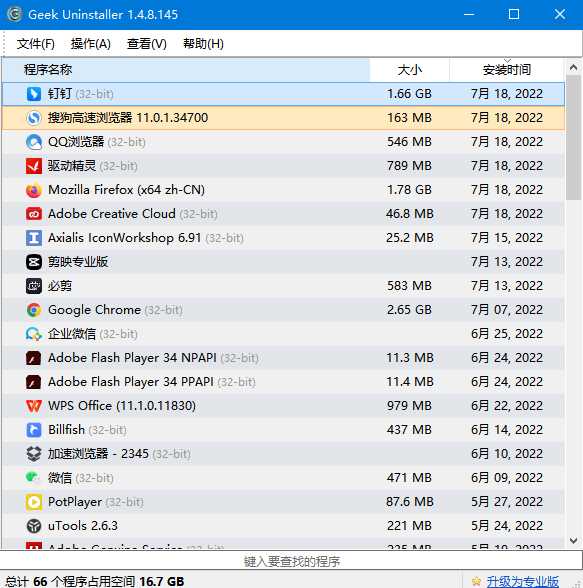This screenshot has width=583, height=588.
Task: Click the 7月 15, 2022 install date
Action: pos(507,238)
